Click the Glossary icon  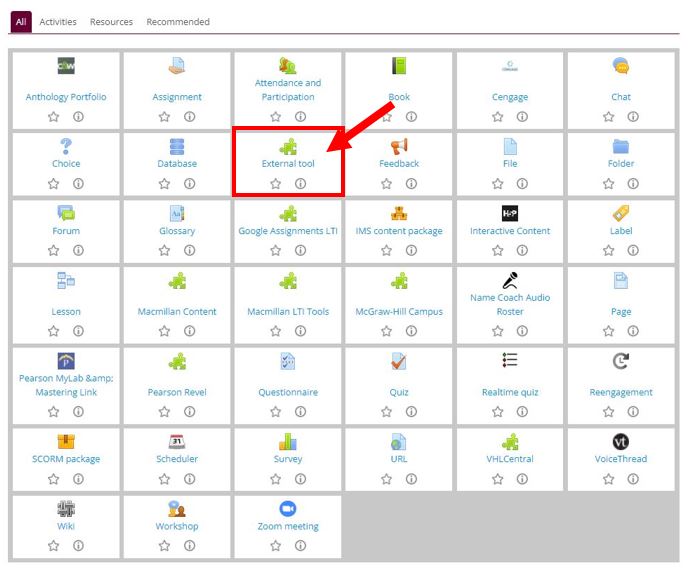point(177,214)
